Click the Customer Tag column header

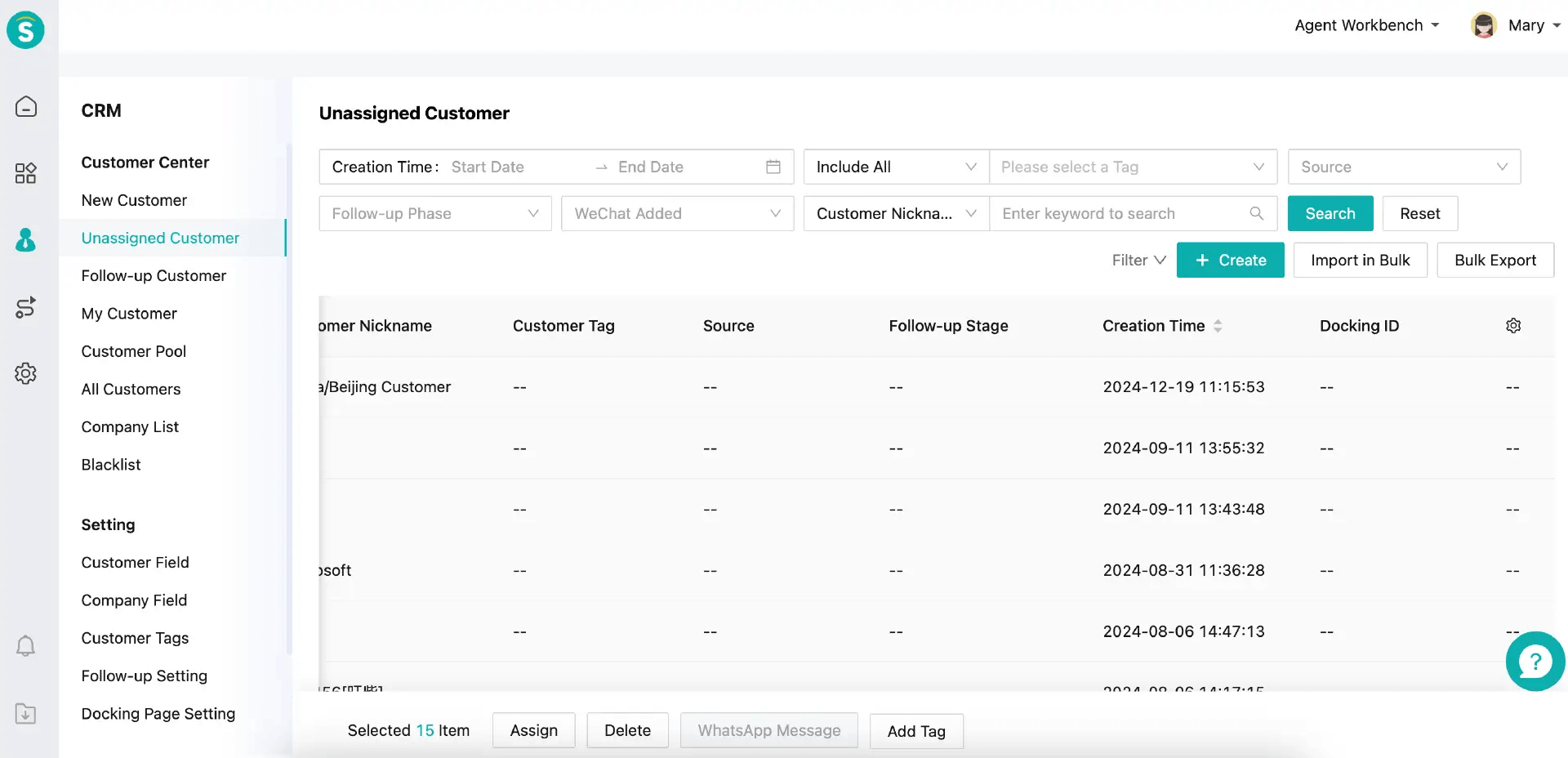click(x=563, y=326)
